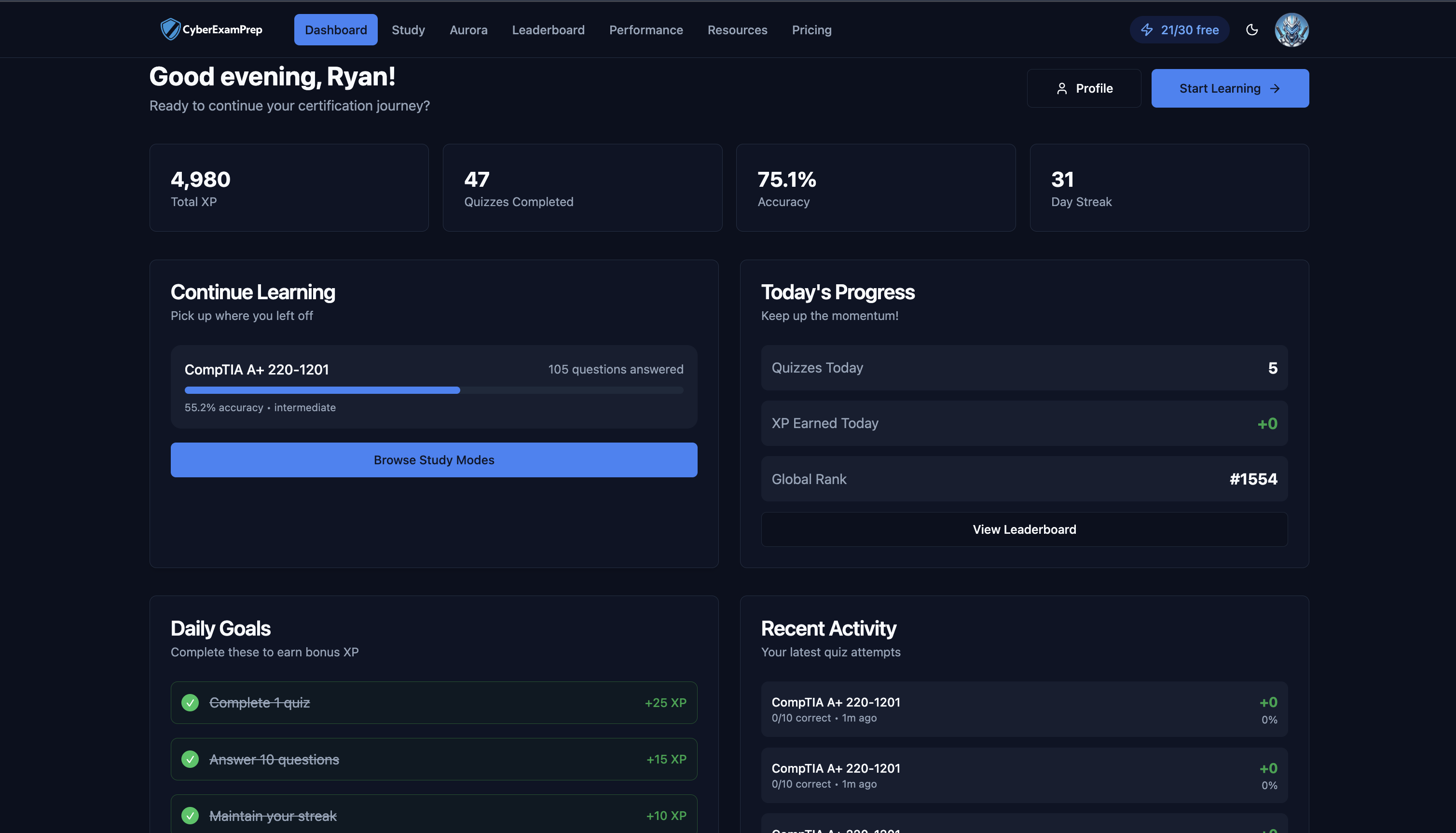
Task: Open the Performance tab
Action: (x=646, y=30)
